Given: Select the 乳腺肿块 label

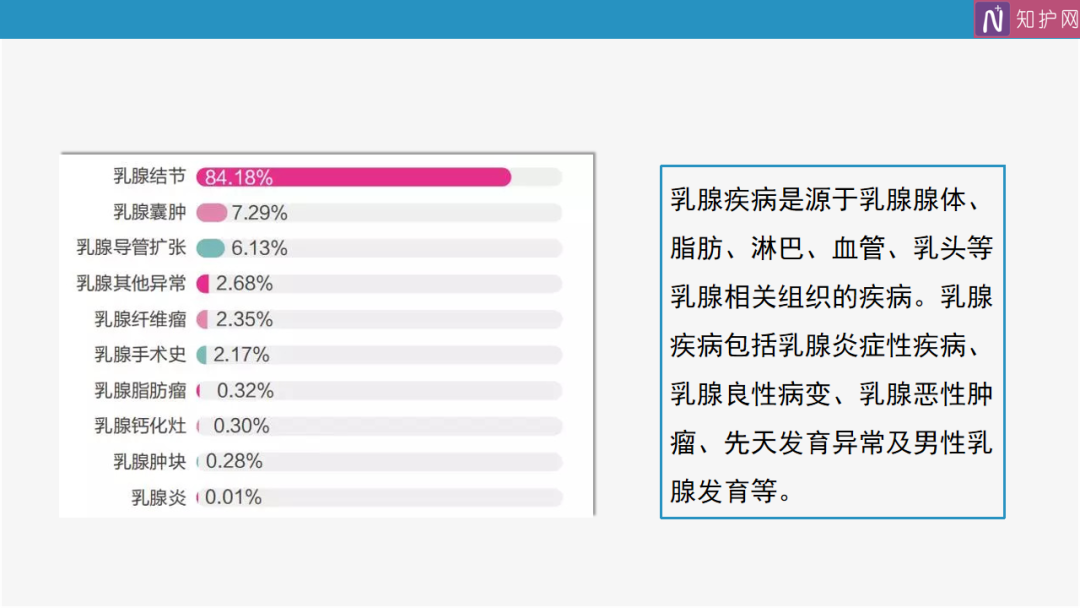Looking at the screenshot, I should 150,462.
